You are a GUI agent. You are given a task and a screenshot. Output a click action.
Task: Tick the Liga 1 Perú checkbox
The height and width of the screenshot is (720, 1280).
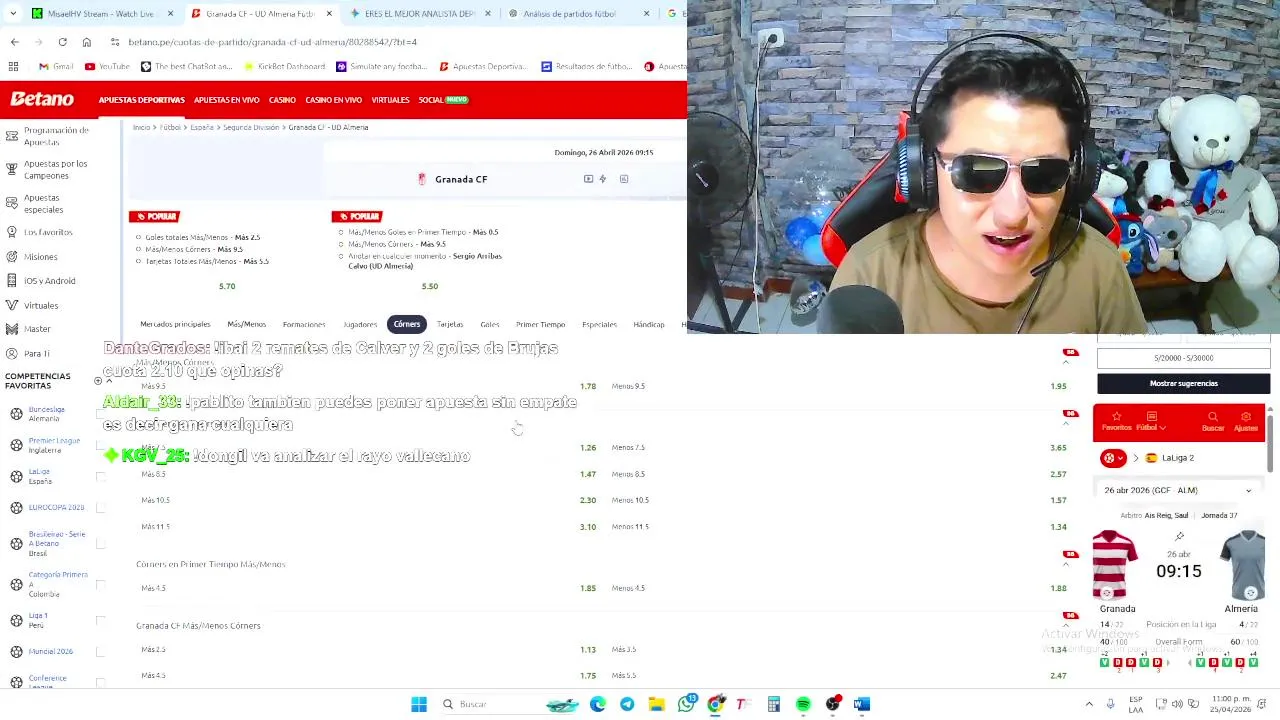[x=100, y=620]
